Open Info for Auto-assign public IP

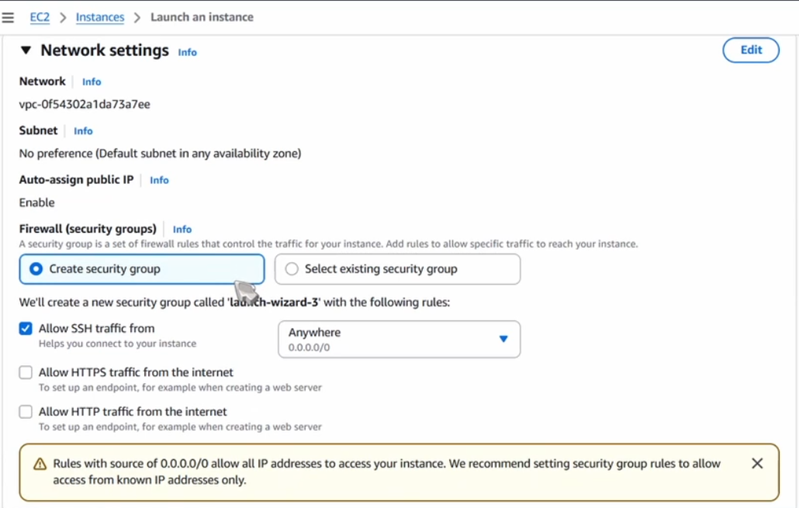point(159,180)
